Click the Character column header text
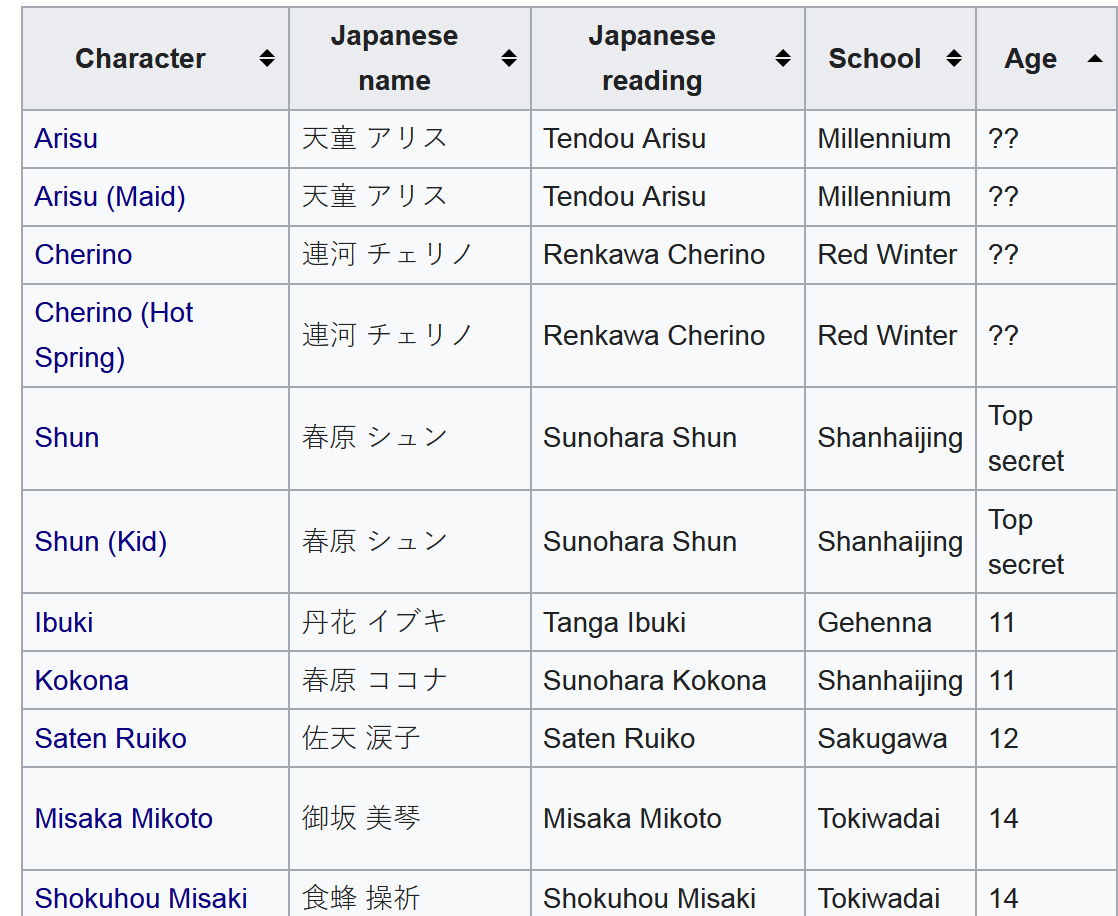Screen dimensions: 1118x916 pos(140,59)
